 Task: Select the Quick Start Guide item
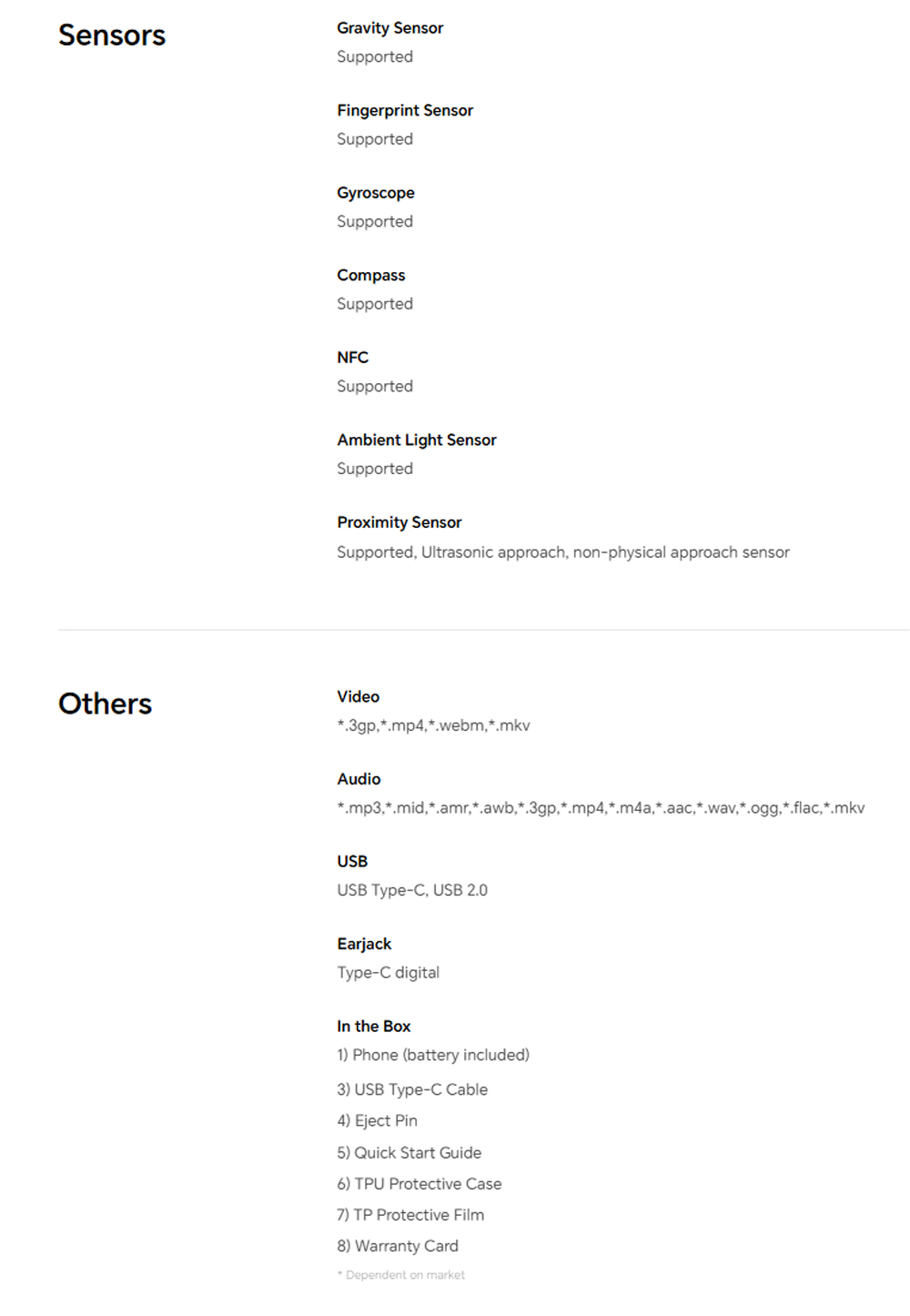pos(409,1152)
